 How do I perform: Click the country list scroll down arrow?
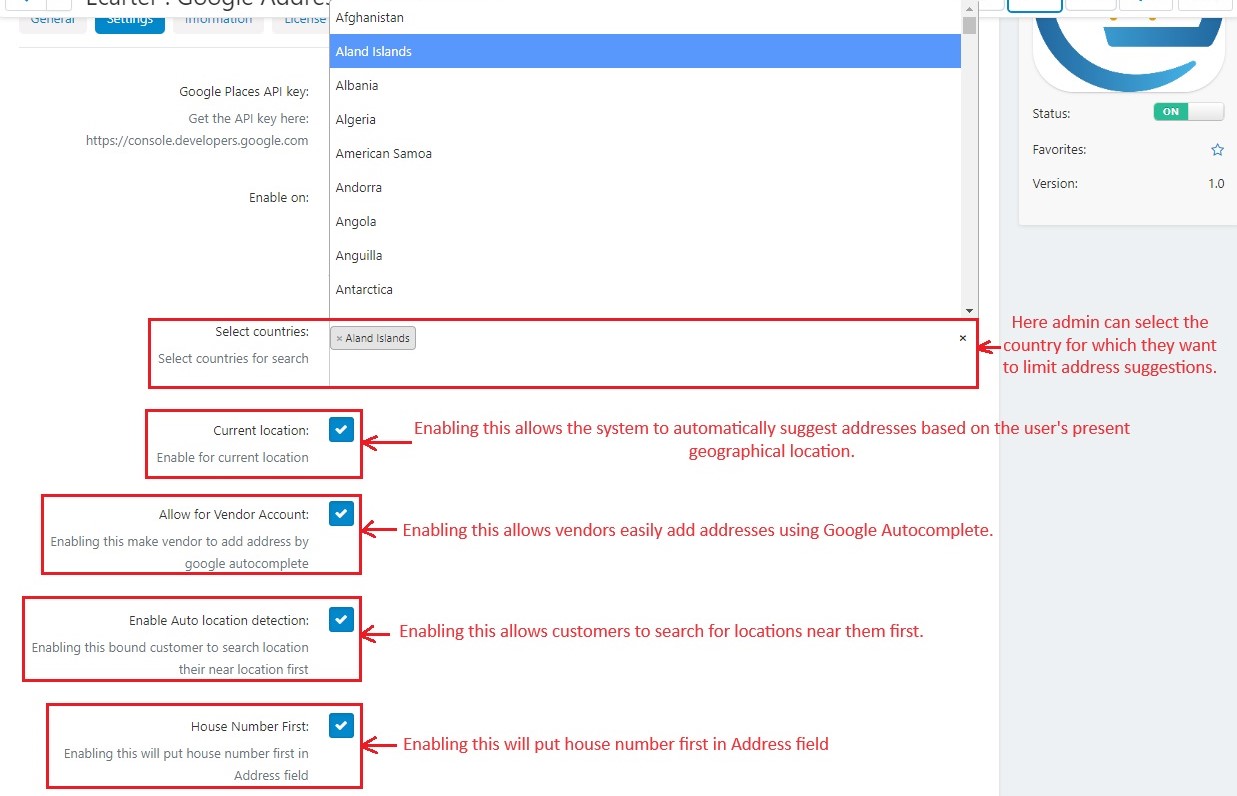pyautogui.click(x=969, y=311)
